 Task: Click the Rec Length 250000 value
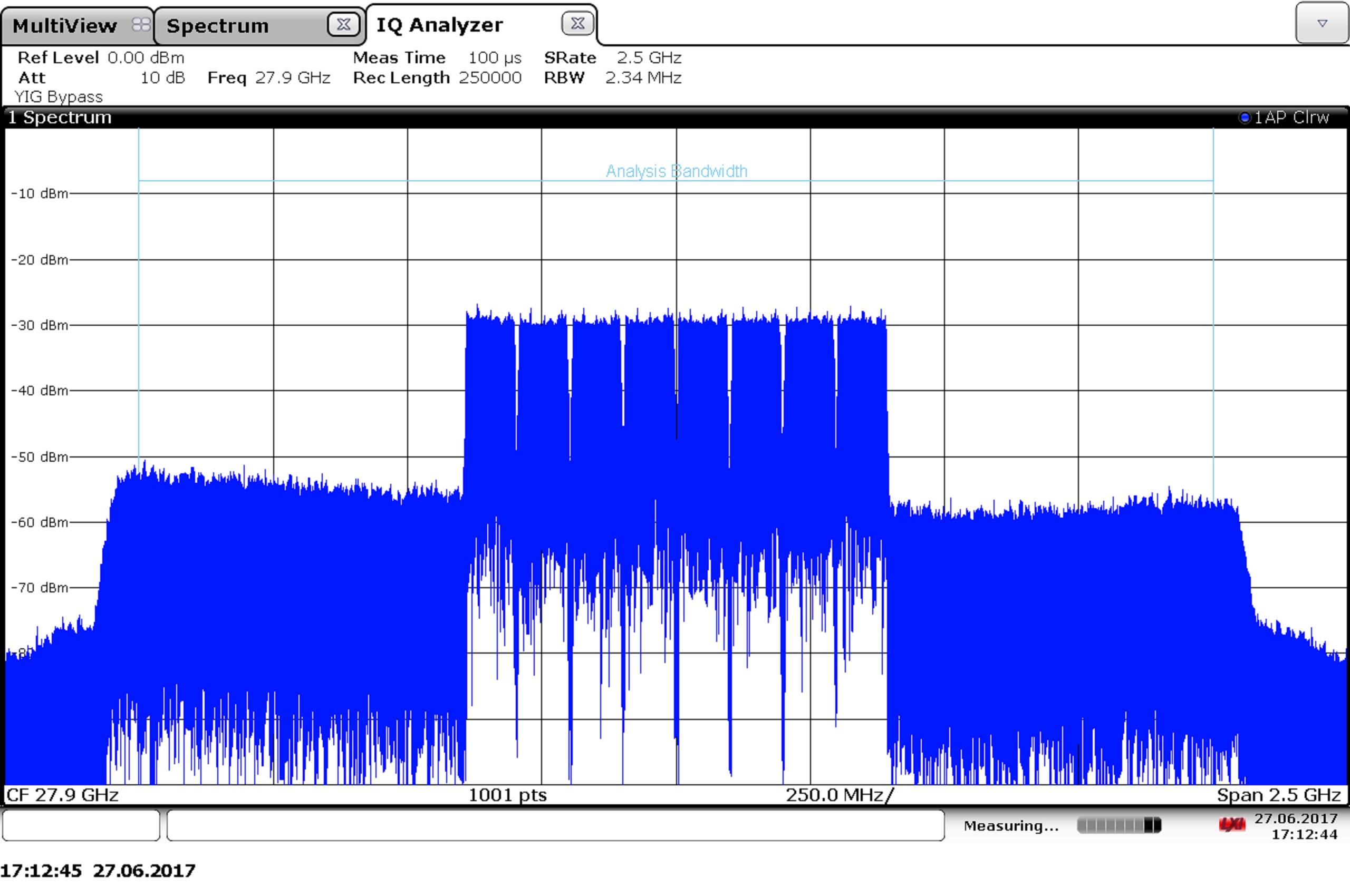tap(489, 77)
